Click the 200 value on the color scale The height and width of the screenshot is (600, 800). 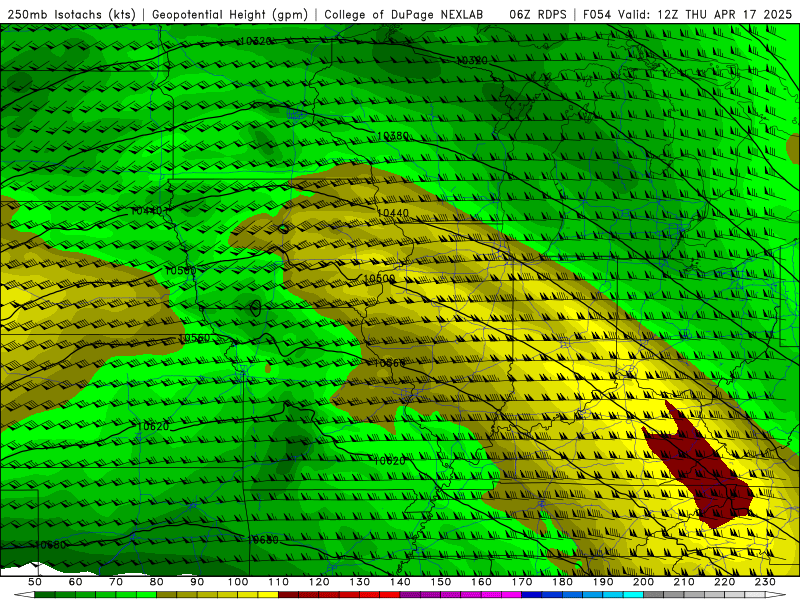click(x=644, y=582)
